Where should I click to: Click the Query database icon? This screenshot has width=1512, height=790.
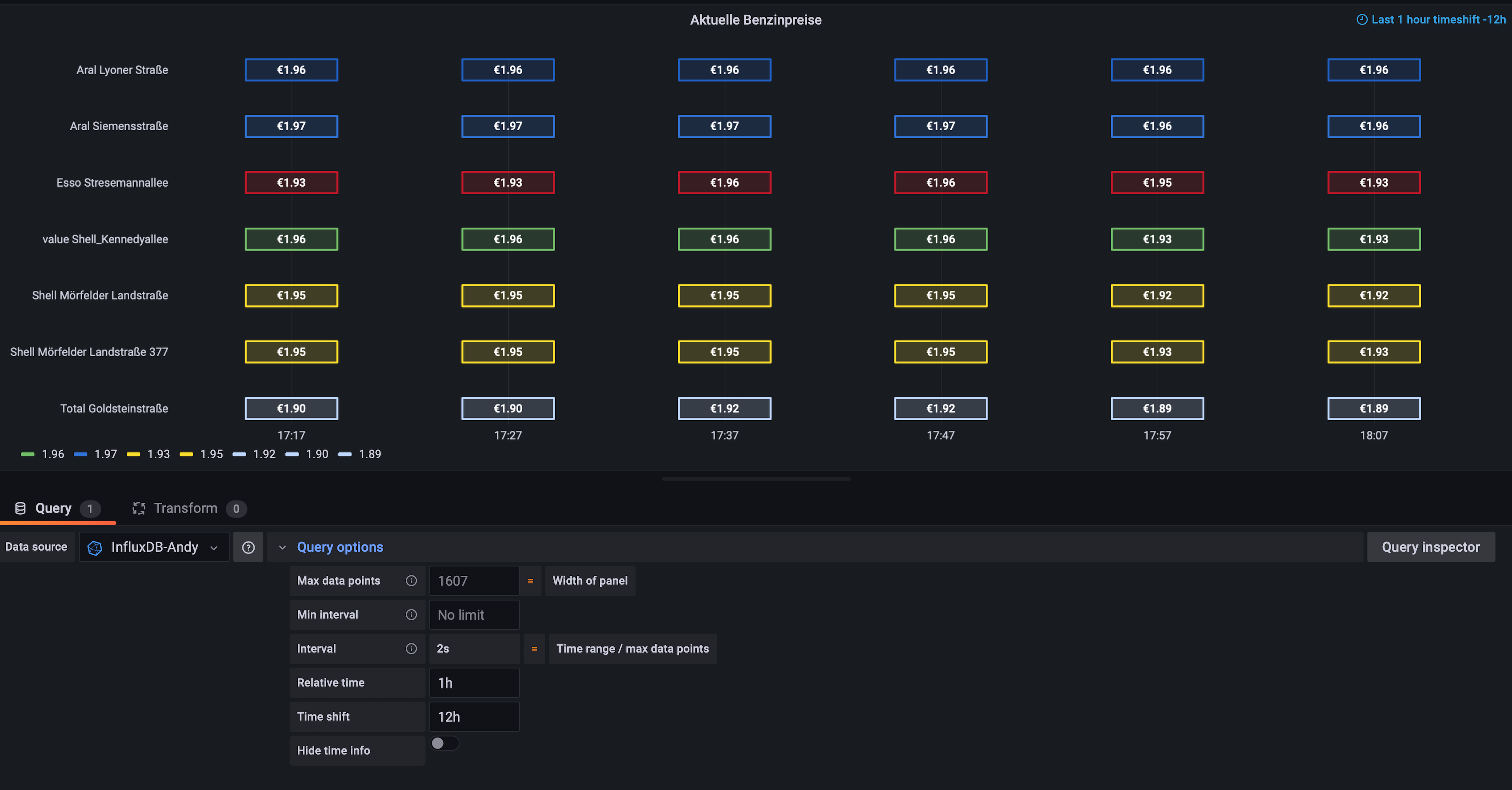pos(20,508)
